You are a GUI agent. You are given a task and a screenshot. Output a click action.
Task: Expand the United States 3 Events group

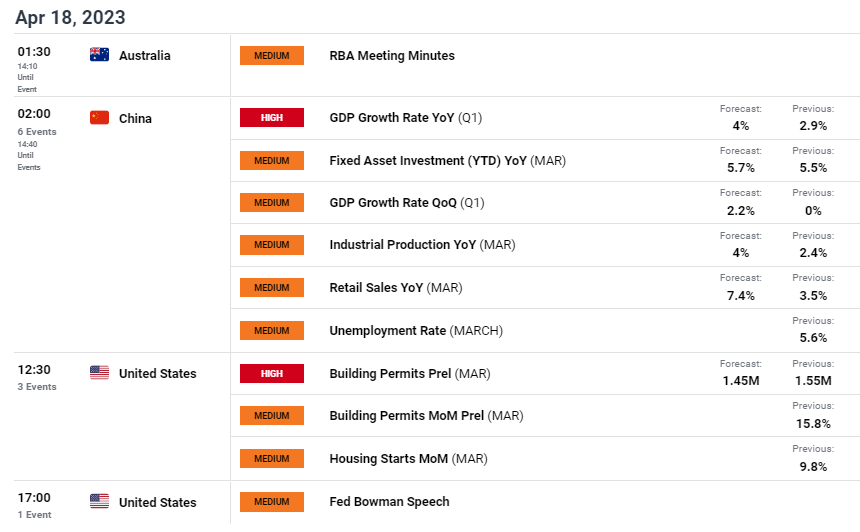[x=37, y=387]
